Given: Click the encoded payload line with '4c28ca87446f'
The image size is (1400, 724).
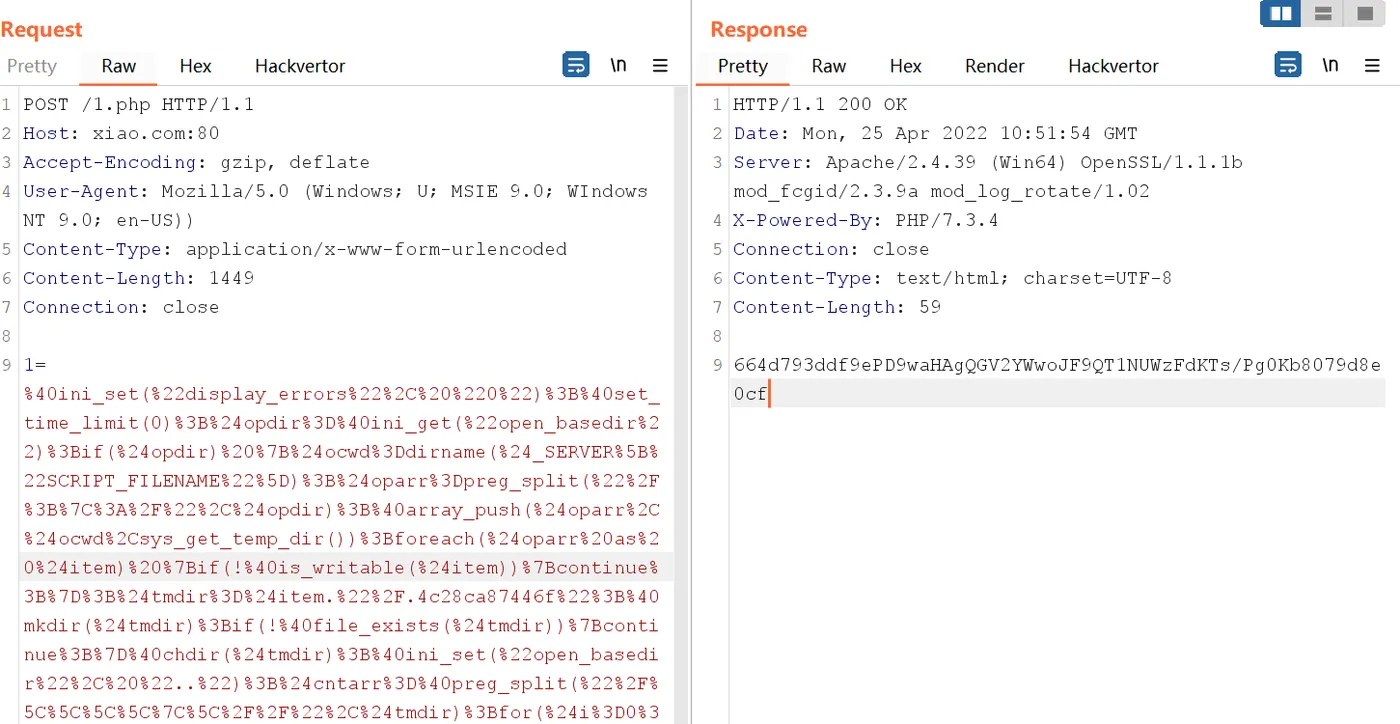Looking at the screenshot, I should click(x=341, y=597).
